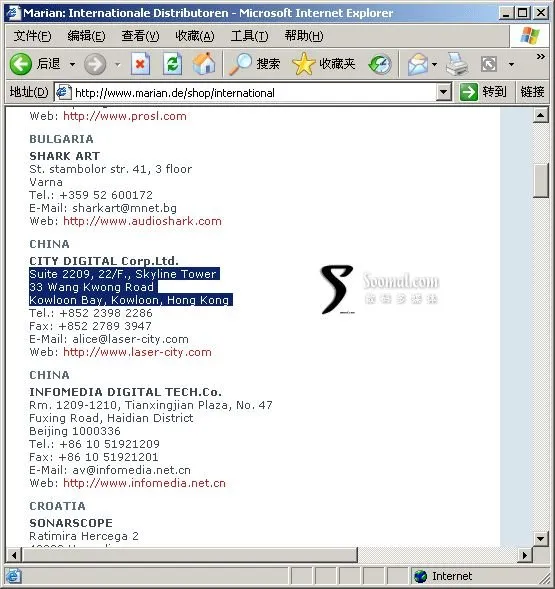Click the SONARSCOPE heading

(x=71, y=523)
